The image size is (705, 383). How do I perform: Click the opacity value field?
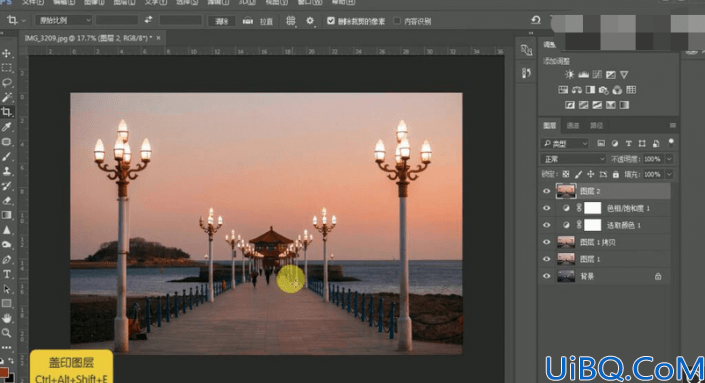tap(653, 159)
